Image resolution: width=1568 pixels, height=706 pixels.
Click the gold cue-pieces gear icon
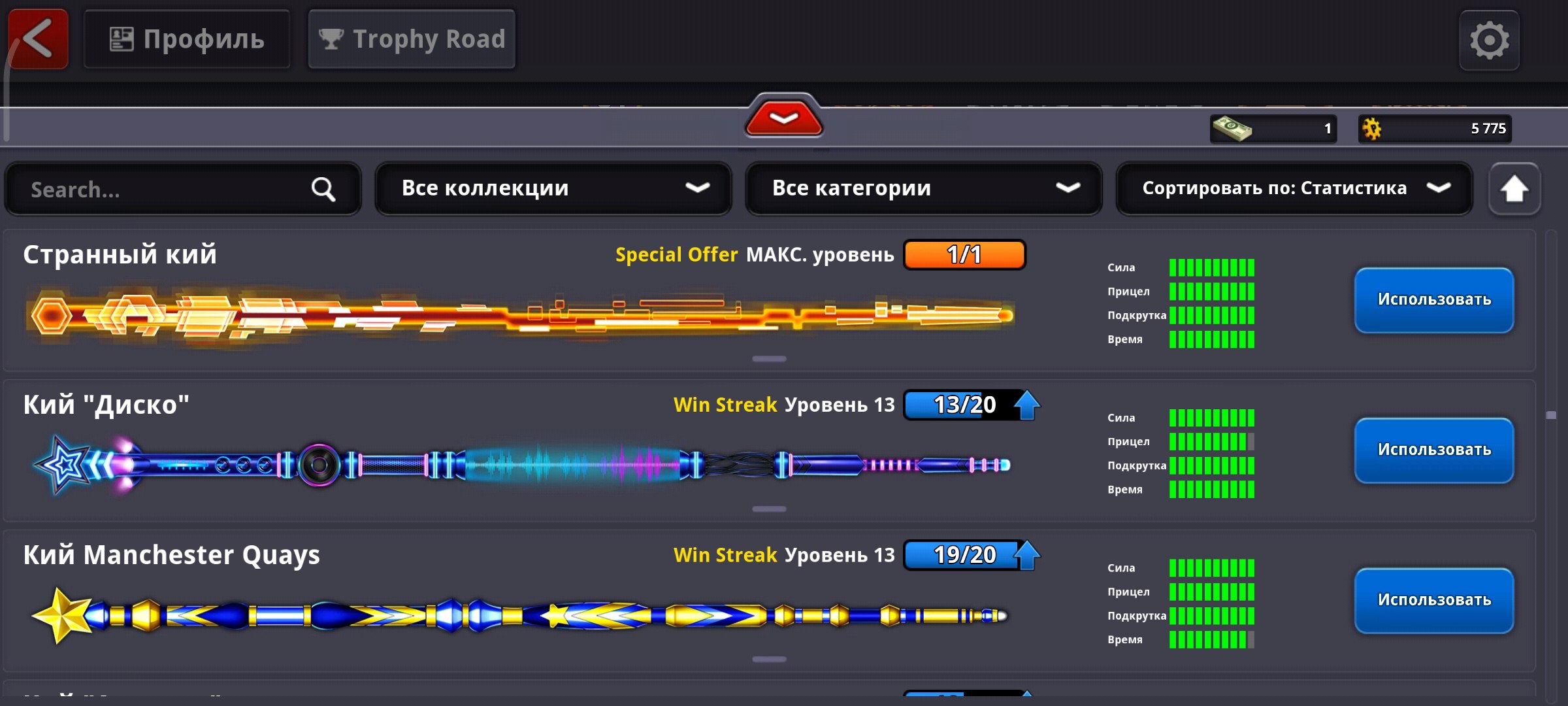coord(1372,128)
